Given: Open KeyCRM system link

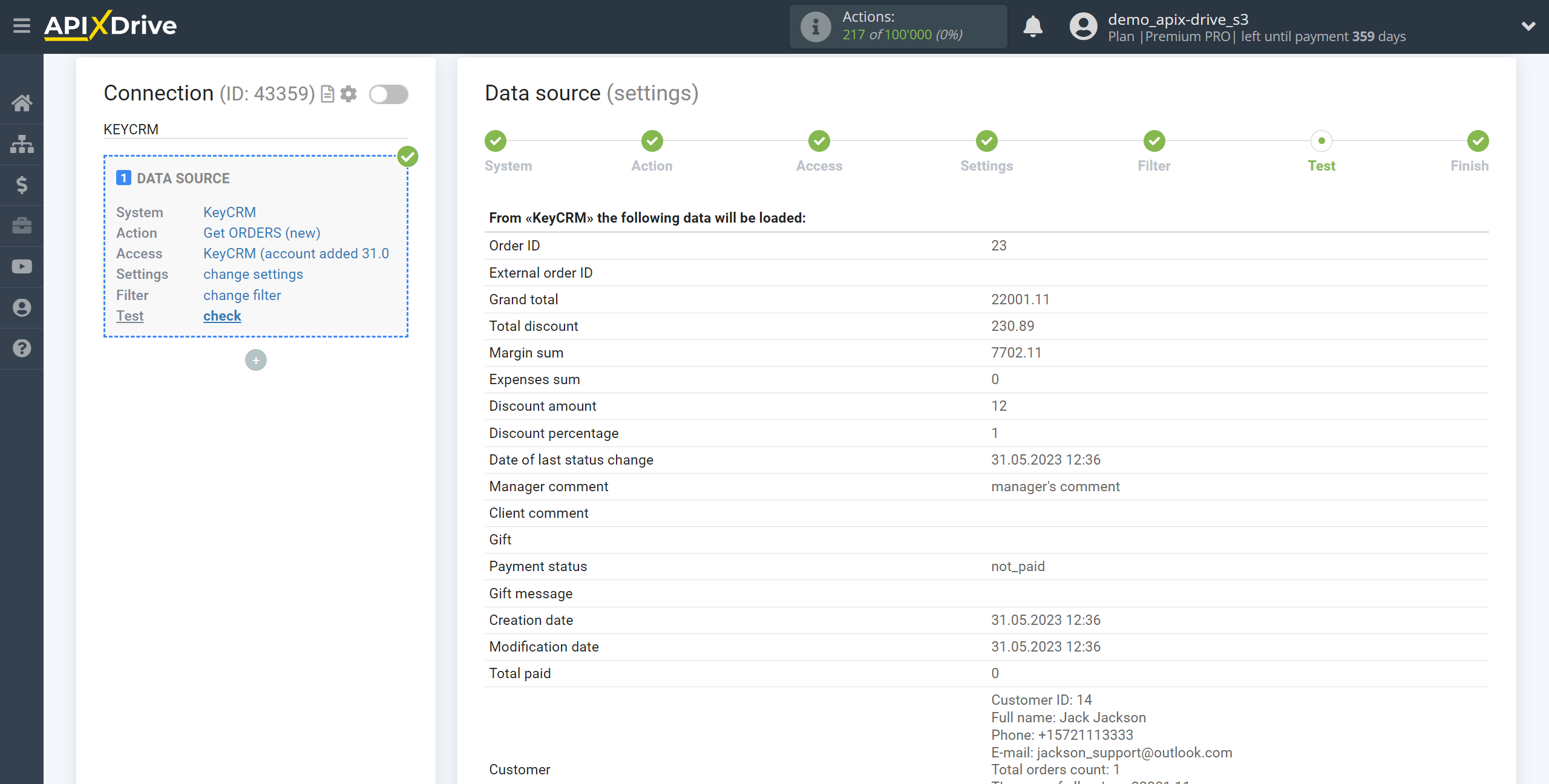Looking at the screenshot, I should pos(229,212).
